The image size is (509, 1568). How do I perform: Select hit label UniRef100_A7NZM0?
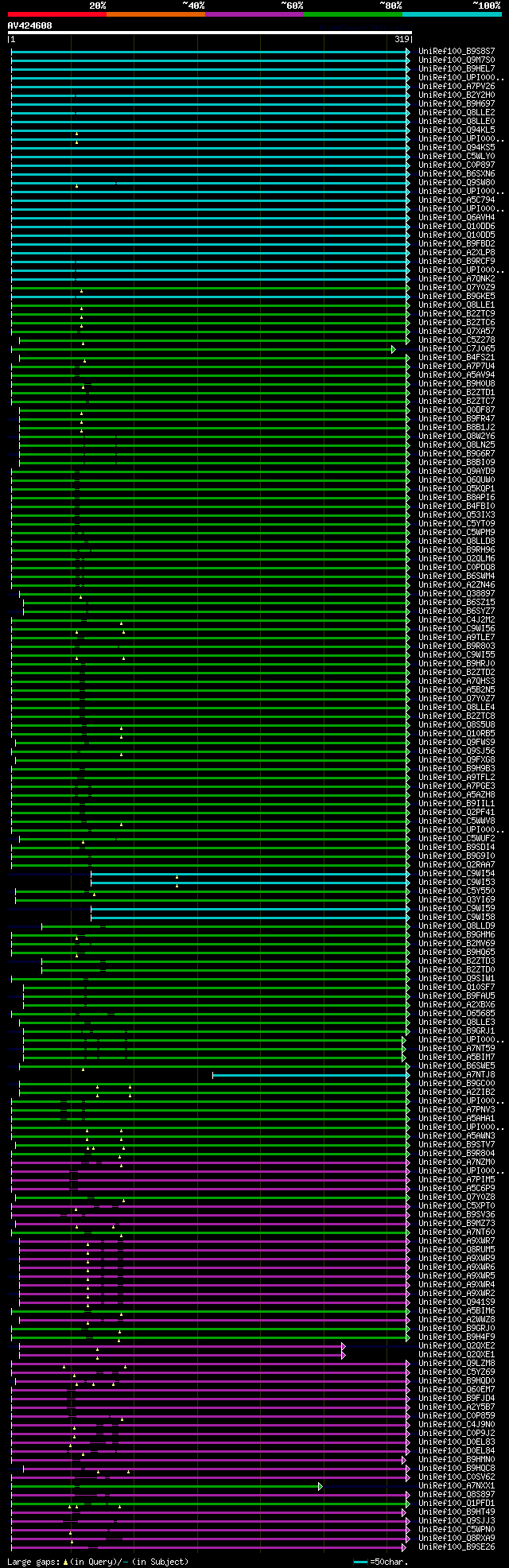457,1162
